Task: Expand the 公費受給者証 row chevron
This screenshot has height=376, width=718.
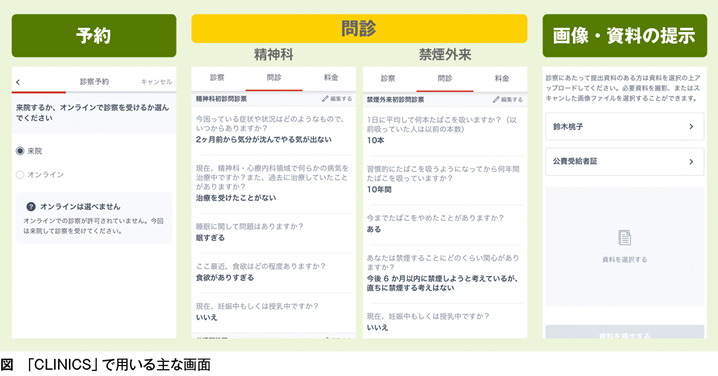Action: click(691, 162)
